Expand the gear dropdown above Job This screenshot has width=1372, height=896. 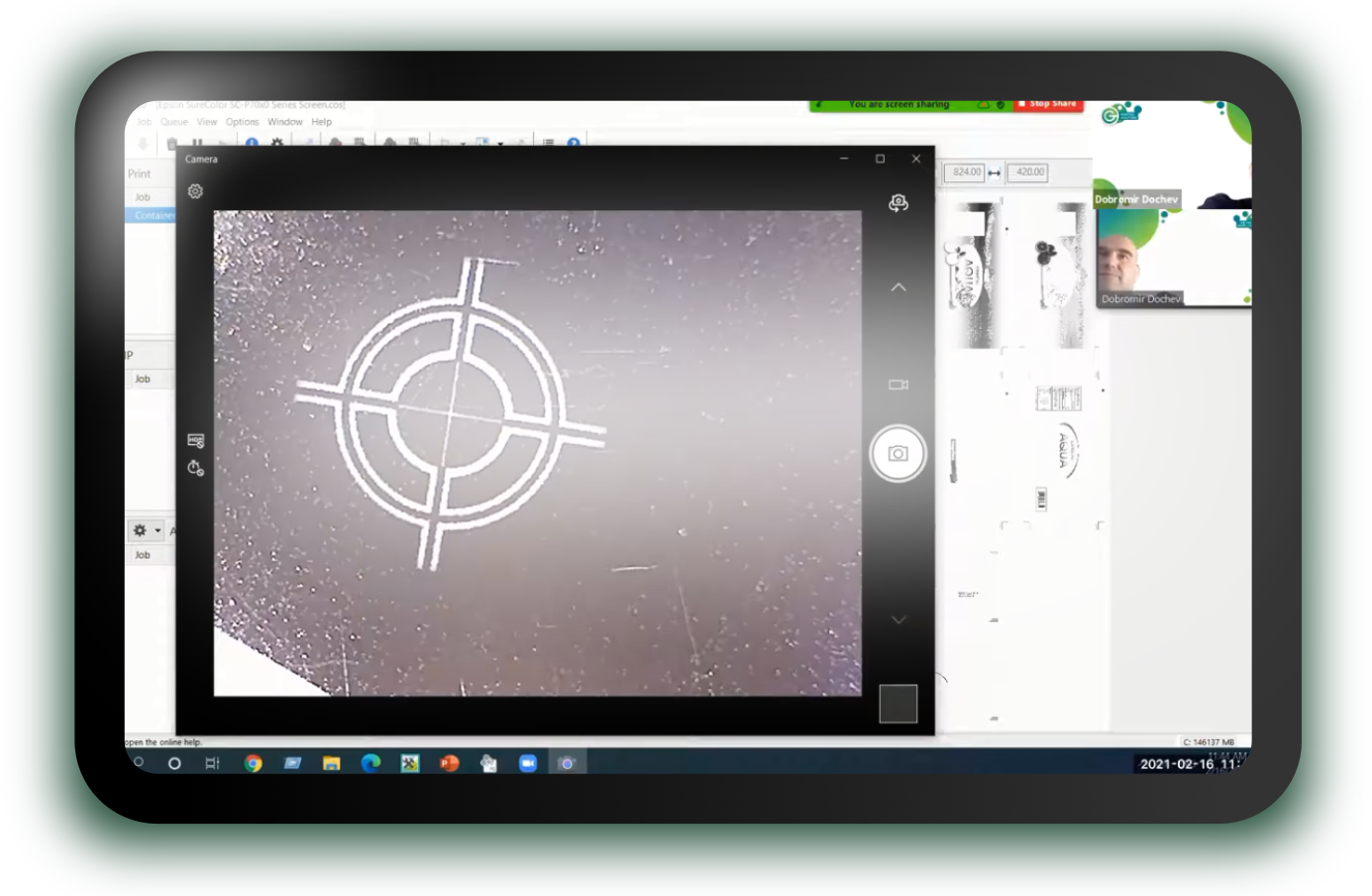click(146, 530)
